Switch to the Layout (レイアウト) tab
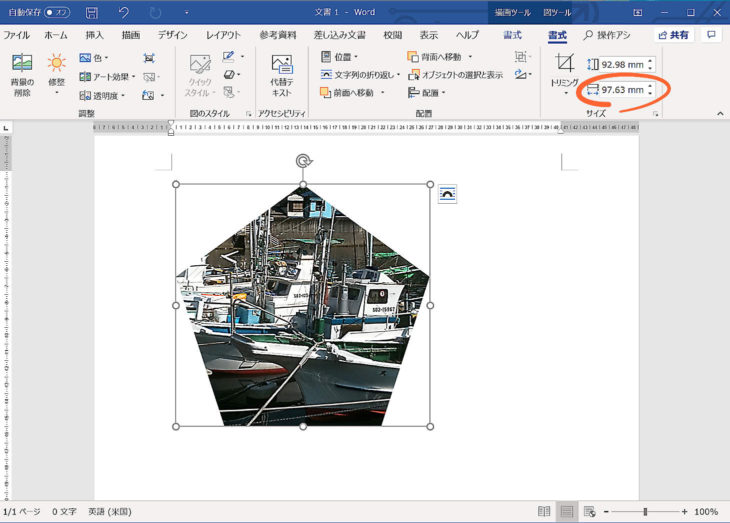 223,35
